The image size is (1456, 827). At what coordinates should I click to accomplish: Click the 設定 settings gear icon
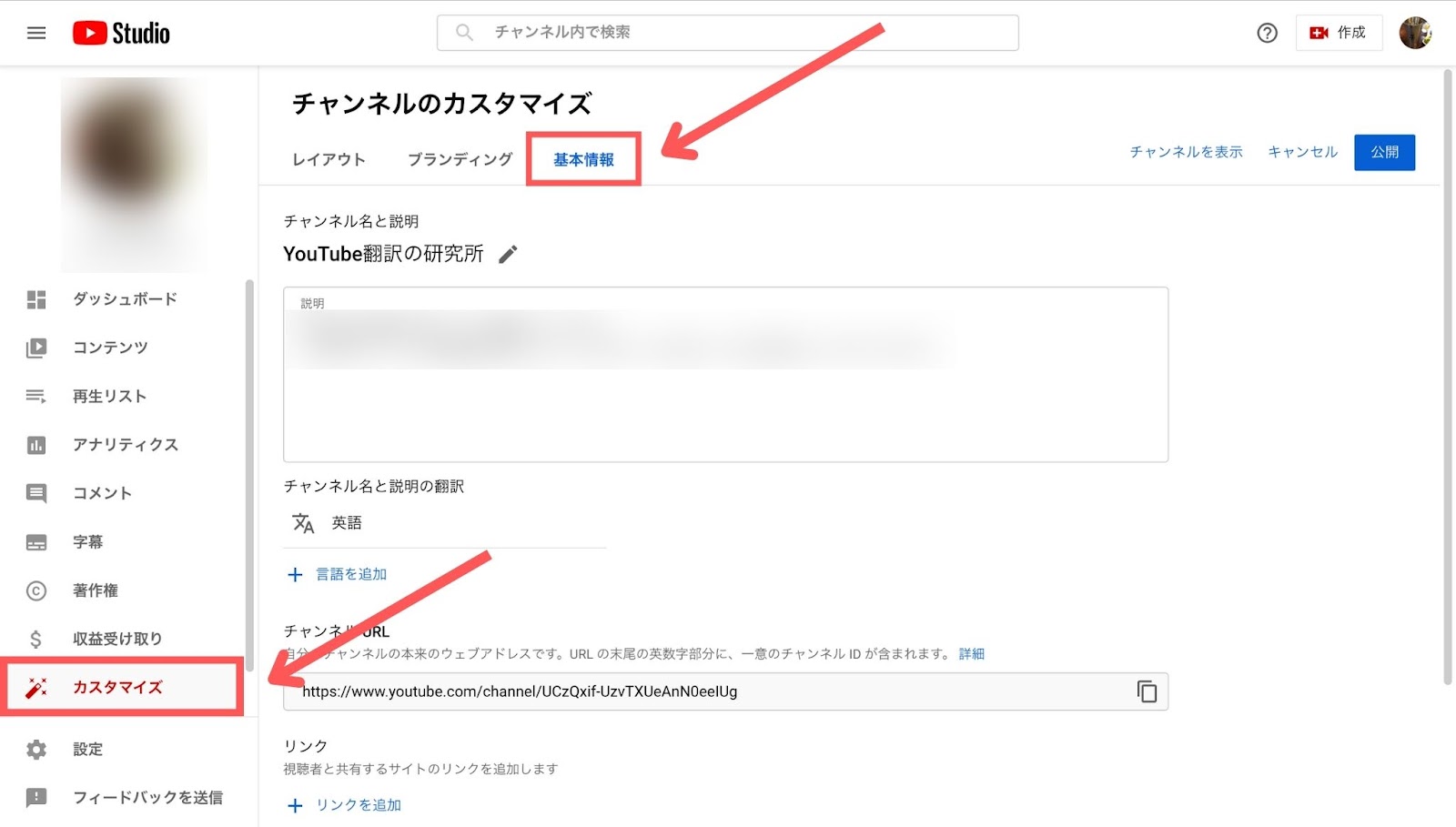click(36, 749)
